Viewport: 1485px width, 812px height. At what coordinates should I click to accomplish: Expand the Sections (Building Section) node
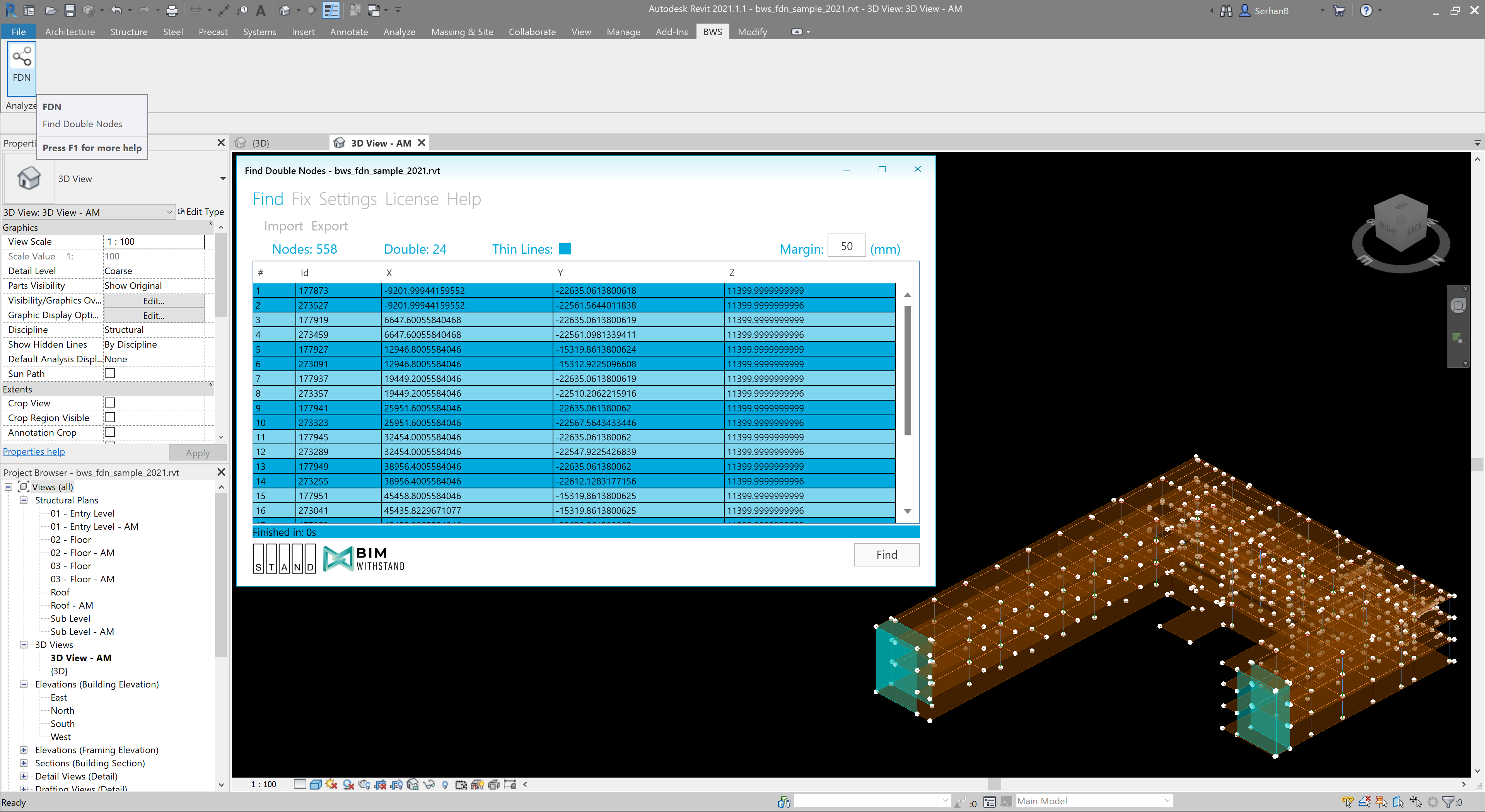click(x=24, y=763)
